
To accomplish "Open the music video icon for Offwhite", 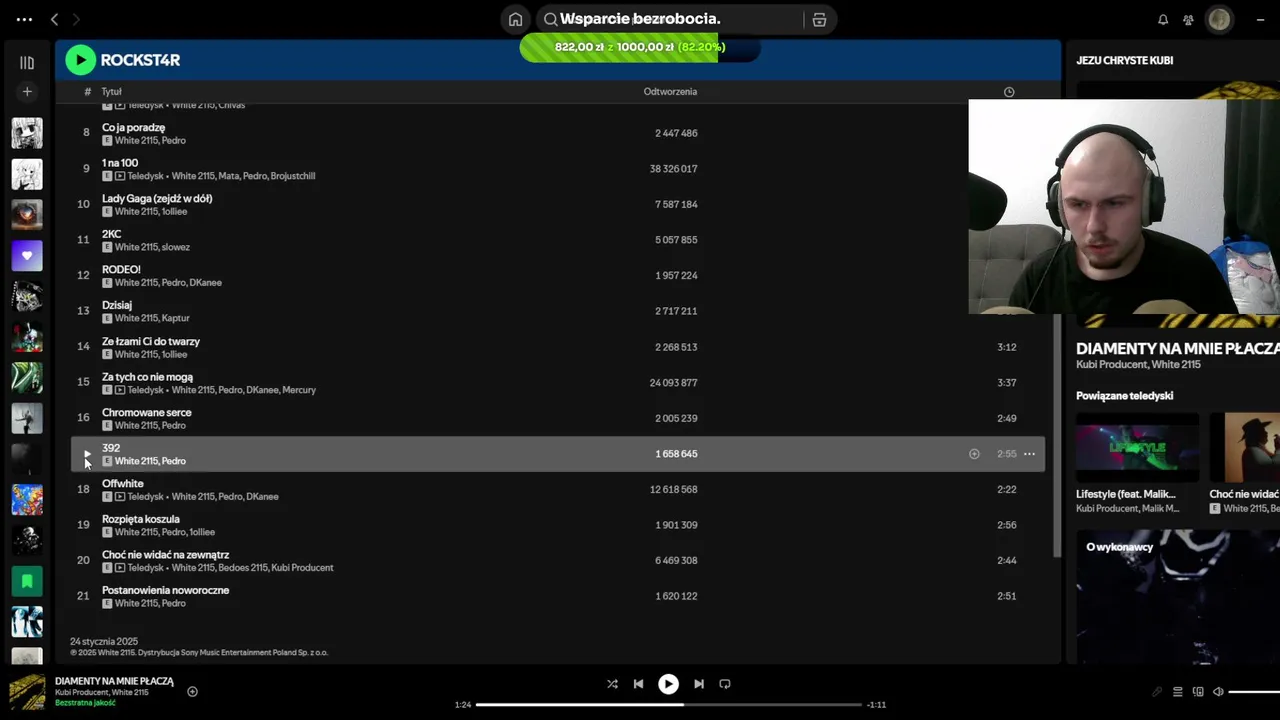I will point(120,497).
